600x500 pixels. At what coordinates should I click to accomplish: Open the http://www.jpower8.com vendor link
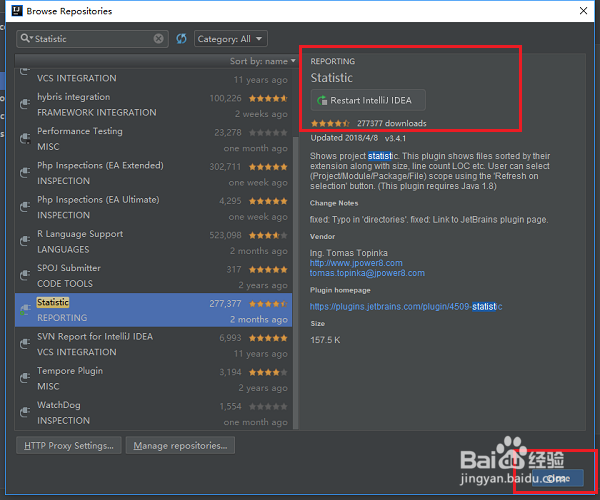tap(356, 263)
